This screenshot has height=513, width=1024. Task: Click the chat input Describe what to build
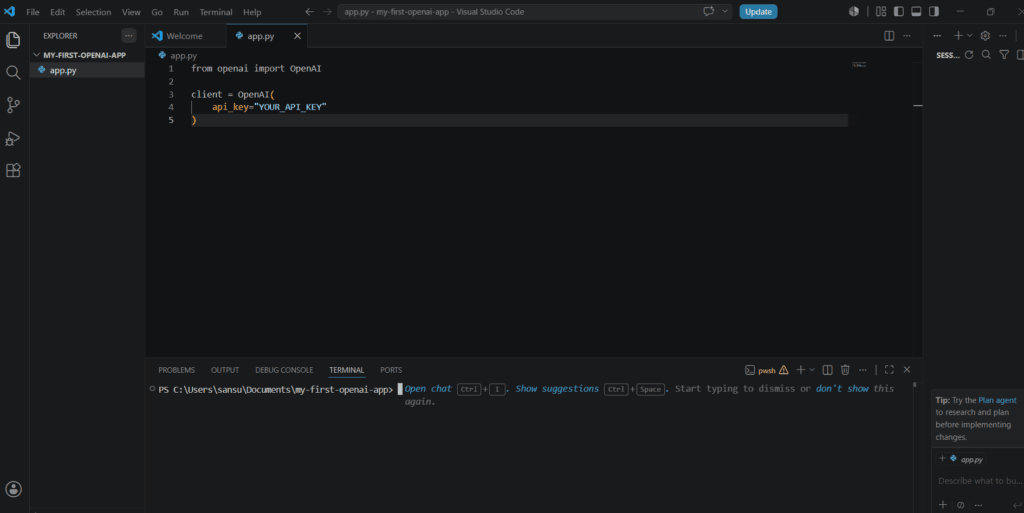click(x=980, y=481)
